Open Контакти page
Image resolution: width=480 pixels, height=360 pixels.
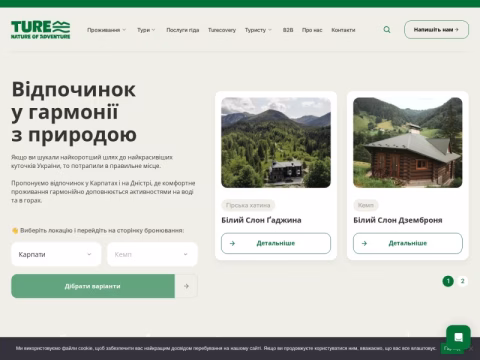click(x=343, y=30)
